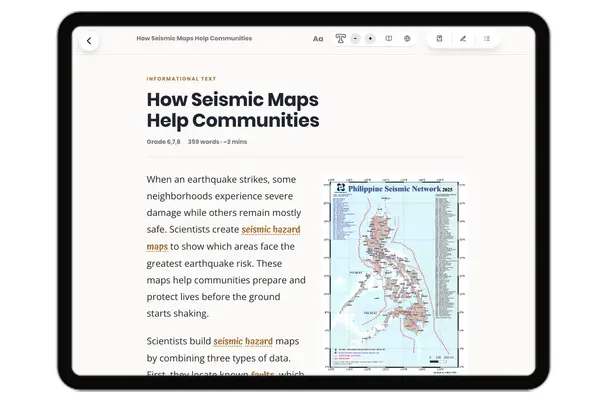Click the '359 words · ~2 mins' text
The width and height of the screenshot is (600, 400).
[217, 142]
